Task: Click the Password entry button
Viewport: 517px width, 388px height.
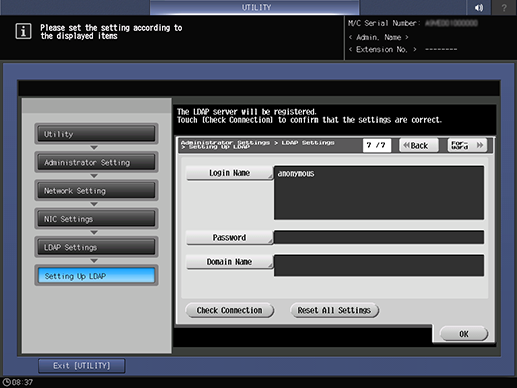Action: coord(229,237)
